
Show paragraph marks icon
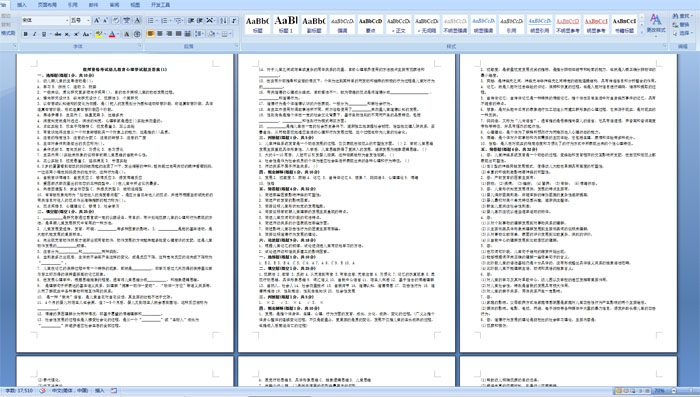[234, 21]
